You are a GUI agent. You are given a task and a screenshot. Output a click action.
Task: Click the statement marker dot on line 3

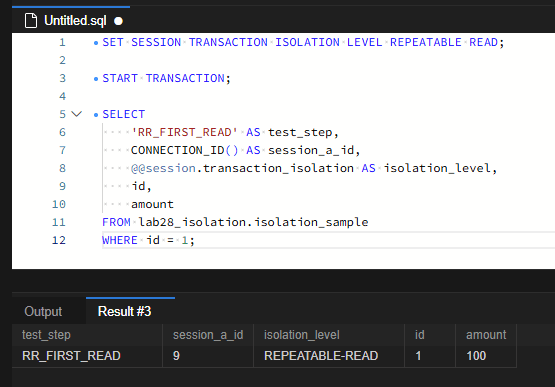click(96, 79)
